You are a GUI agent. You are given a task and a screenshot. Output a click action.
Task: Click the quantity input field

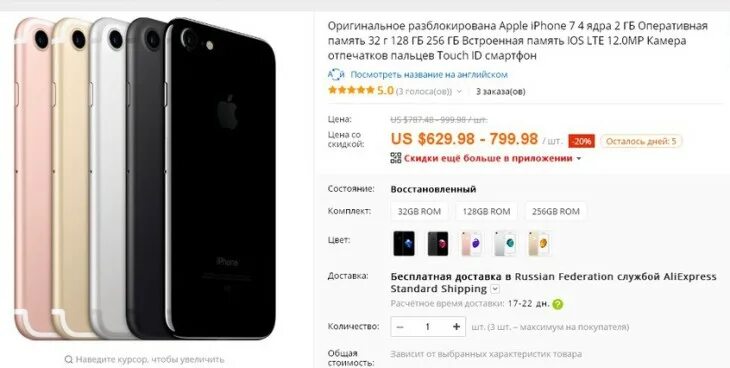[x=428, y=327]
